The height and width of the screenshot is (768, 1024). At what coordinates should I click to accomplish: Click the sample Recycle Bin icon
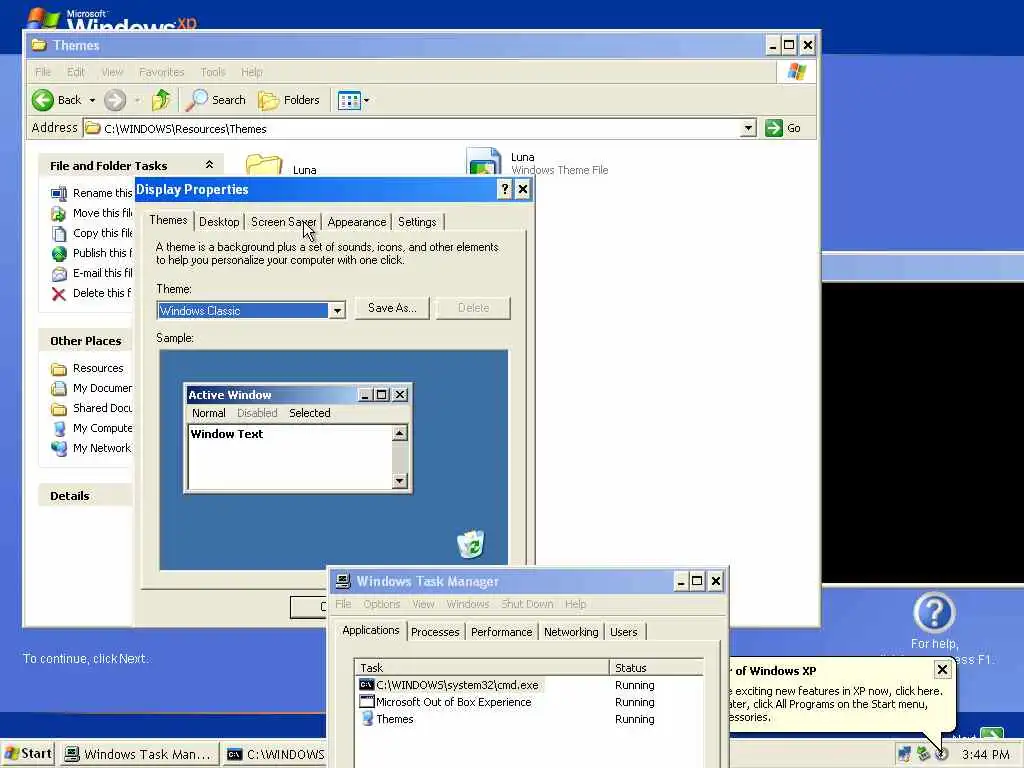click(470, 544)
